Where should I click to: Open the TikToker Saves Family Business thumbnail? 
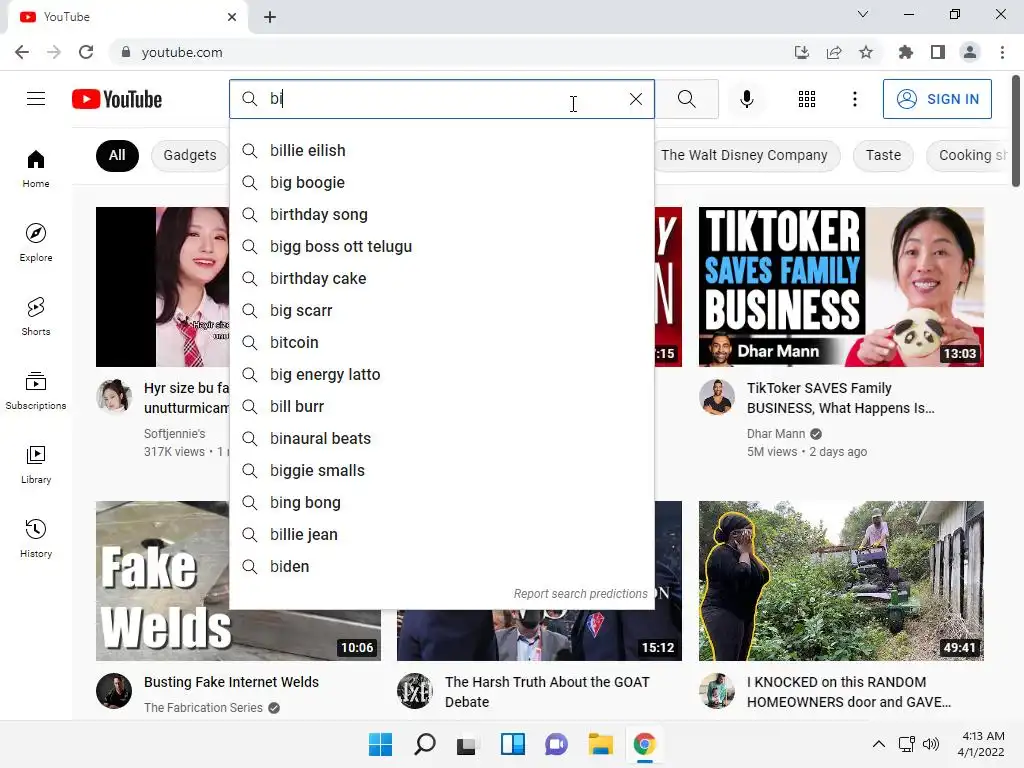point(841,287)
